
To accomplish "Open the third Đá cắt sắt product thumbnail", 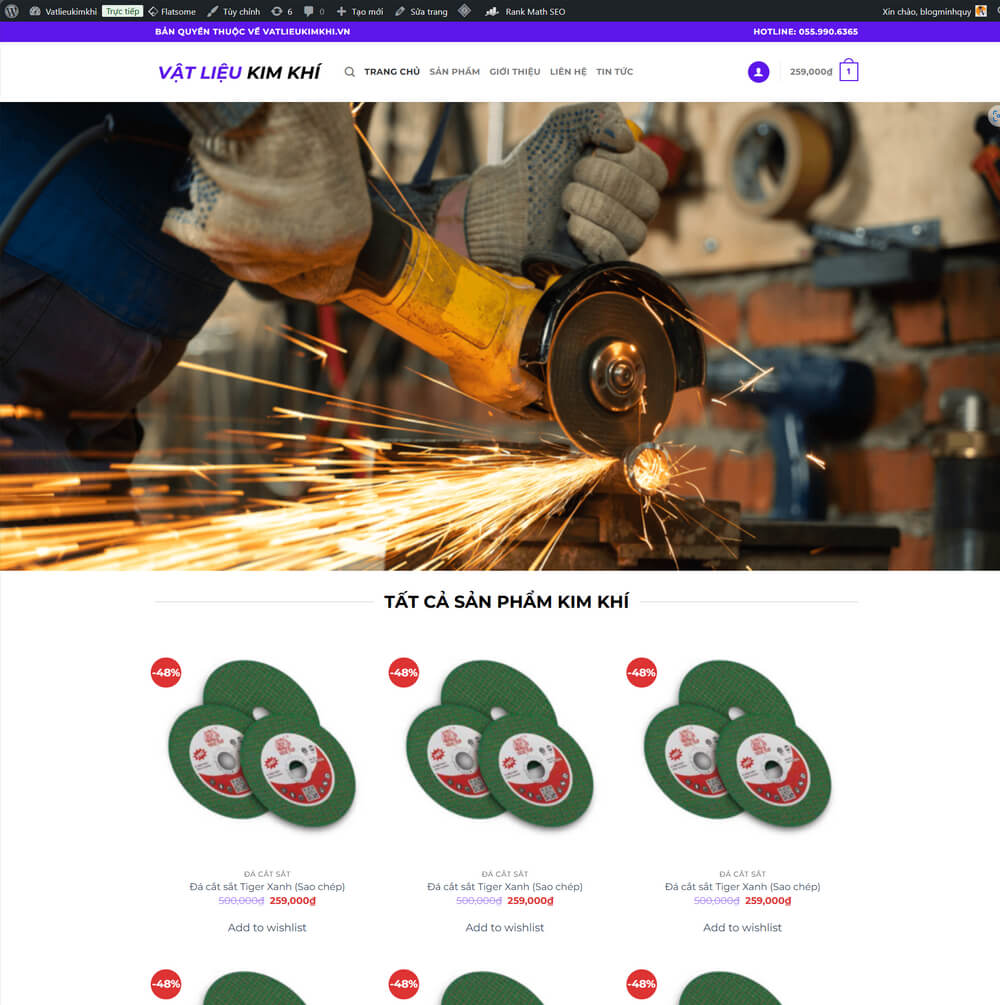I will [742, 747].
